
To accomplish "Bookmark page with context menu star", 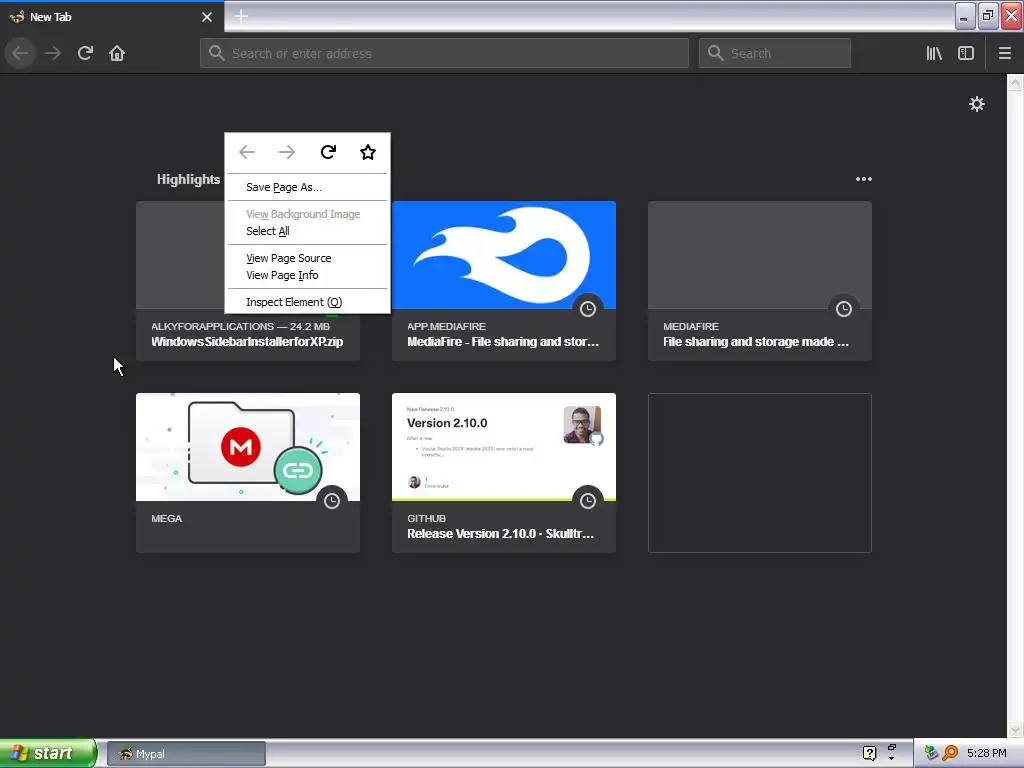I will coord(368,152).
